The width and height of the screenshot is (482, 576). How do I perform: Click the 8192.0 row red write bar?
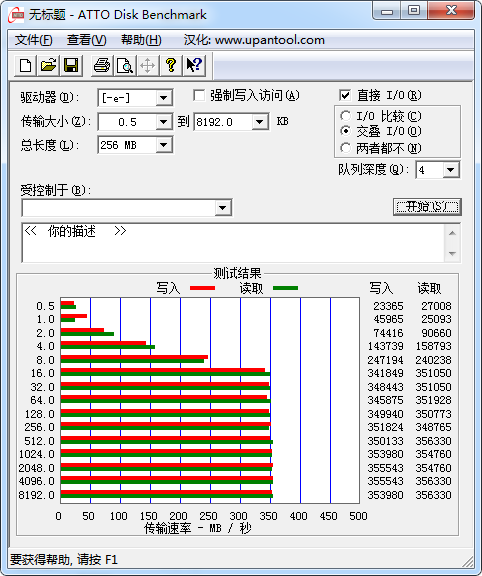[x=166, y=492]
